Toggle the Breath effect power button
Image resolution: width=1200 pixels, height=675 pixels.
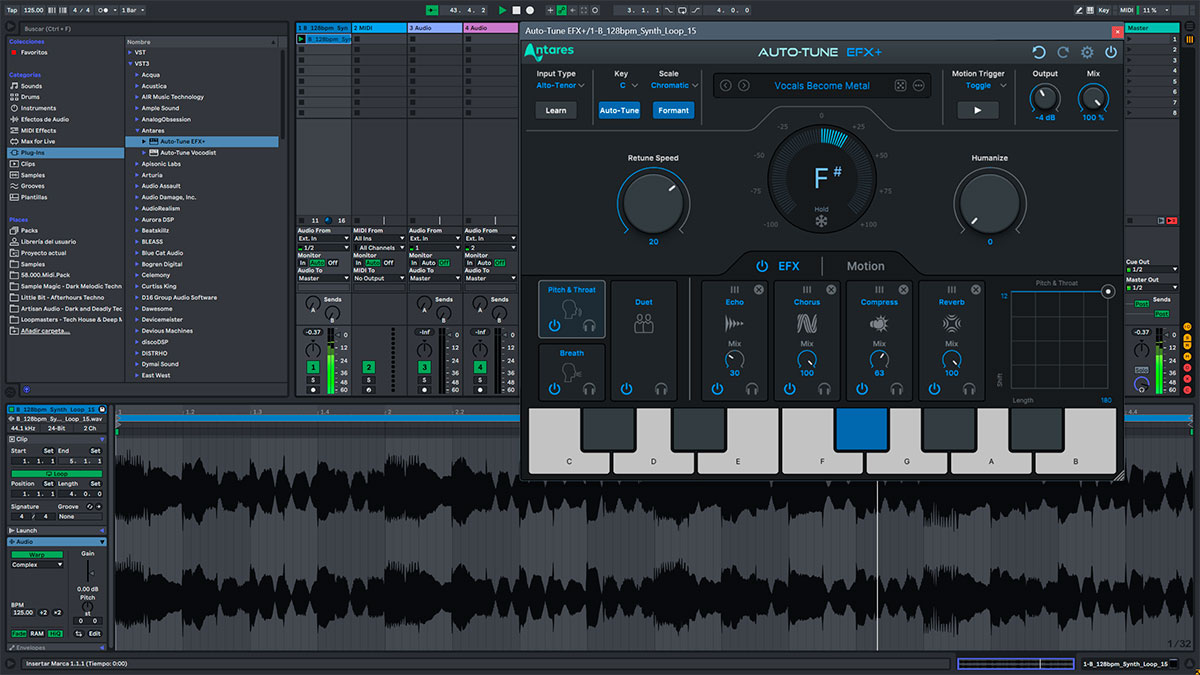click(x=554, y=389)
